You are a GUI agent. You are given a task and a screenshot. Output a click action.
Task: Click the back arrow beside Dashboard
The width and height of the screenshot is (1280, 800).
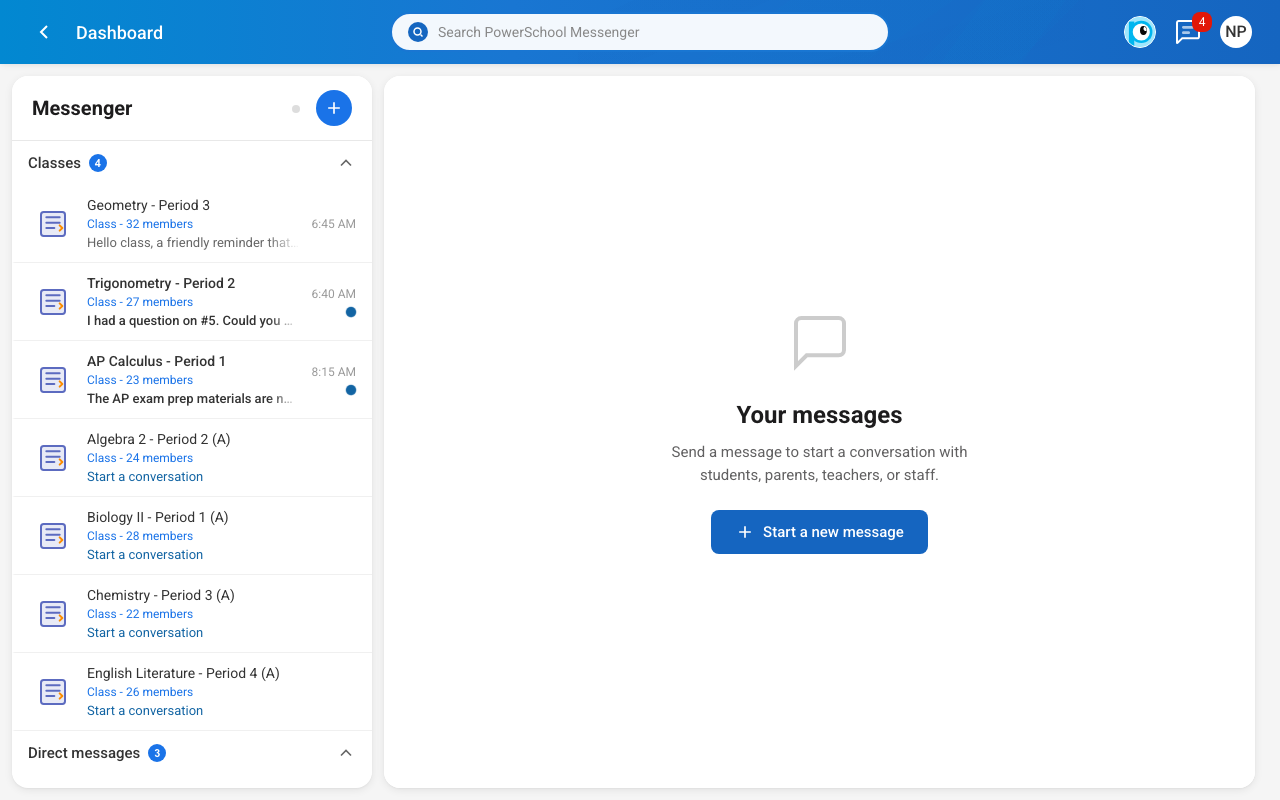tap(43, 32)
